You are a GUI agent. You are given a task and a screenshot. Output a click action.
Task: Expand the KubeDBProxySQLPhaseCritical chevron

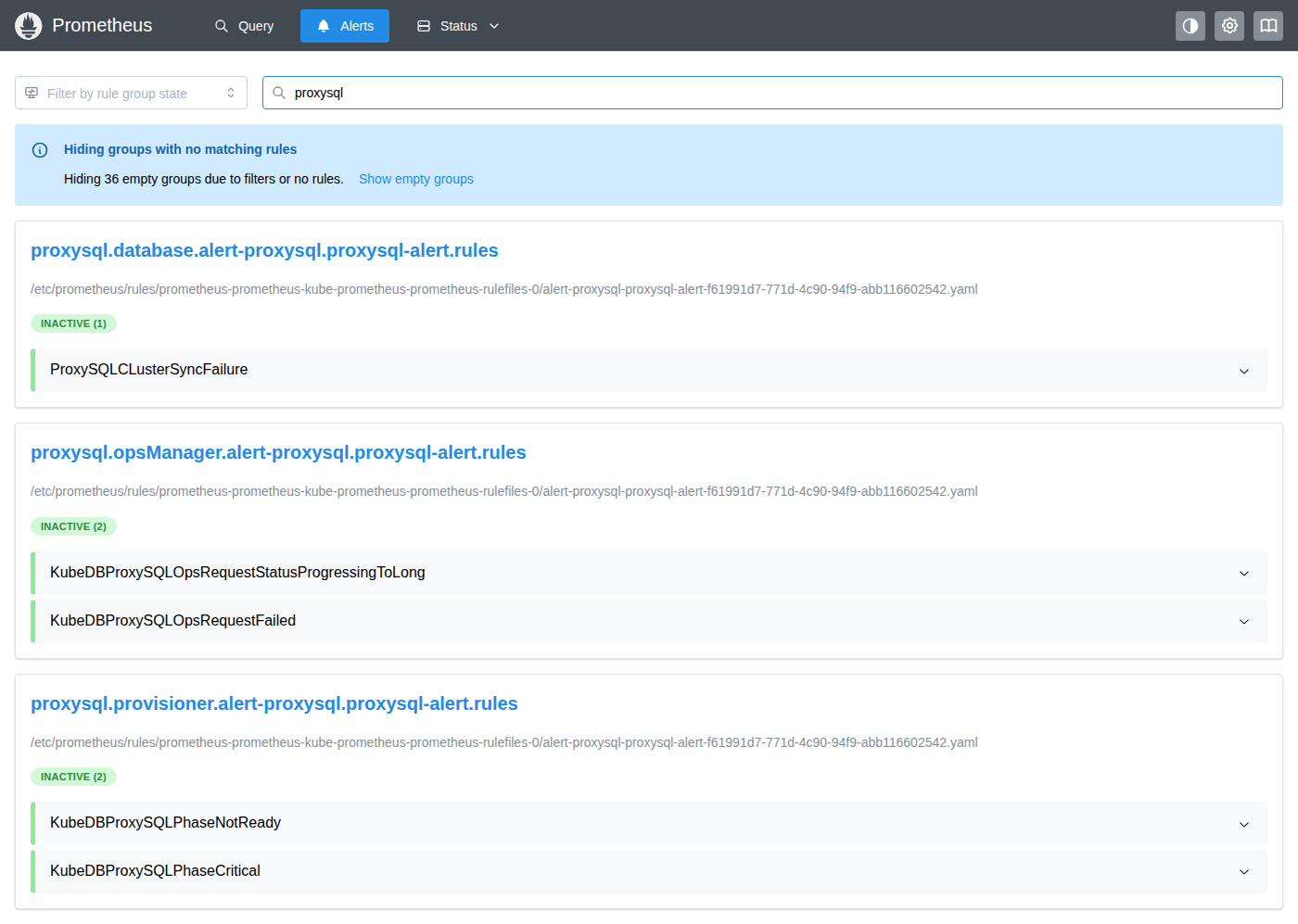tap(1244, 872)
